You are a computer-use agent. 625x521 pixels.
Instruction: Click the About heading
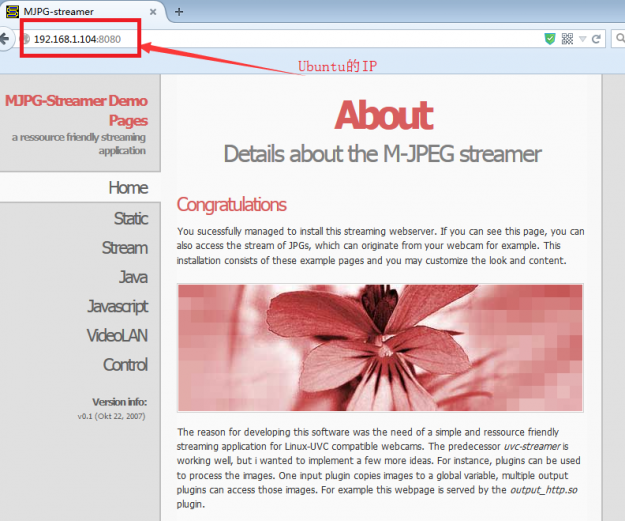click(x=383, y=116)
